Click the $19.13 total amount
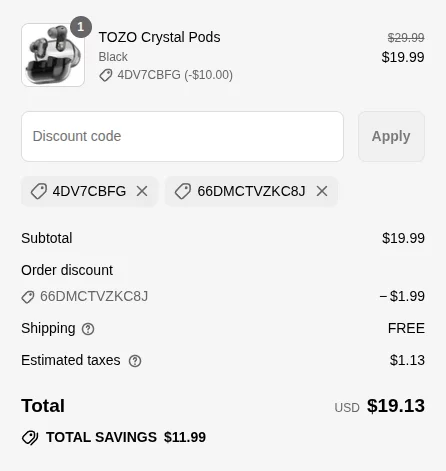 pos(396,406)
